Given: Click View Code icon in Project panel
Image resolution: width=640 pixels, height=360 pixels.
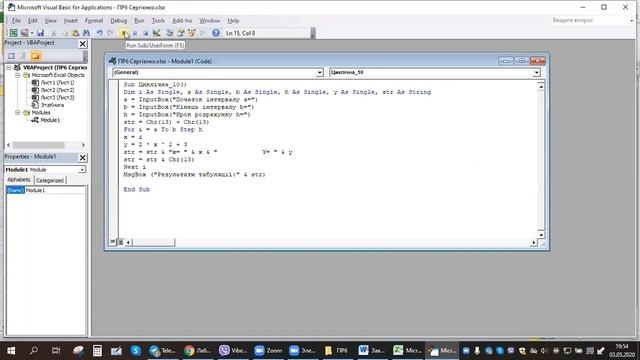Looking at the screenshot, I should tap(11, 56).
